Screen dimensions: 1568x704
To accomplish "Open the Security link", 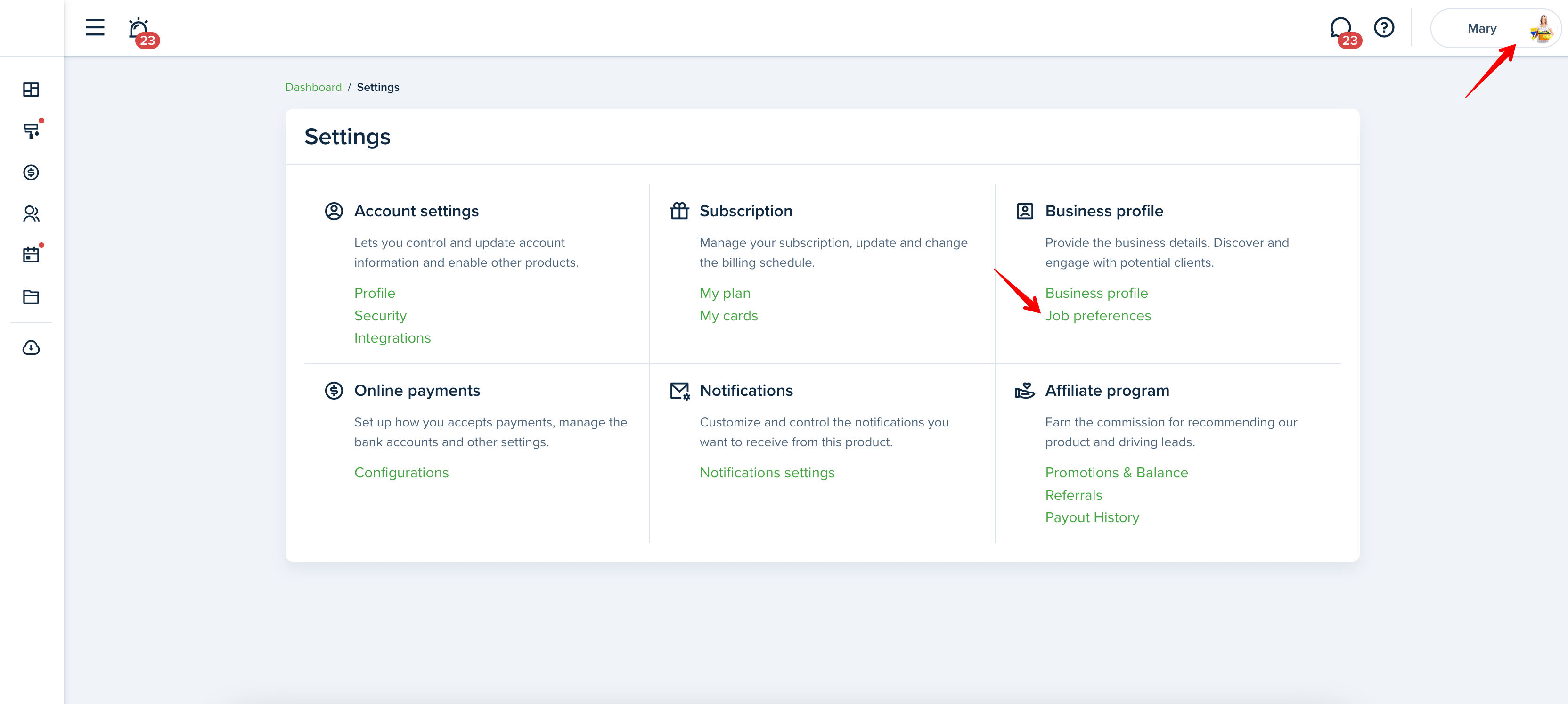I will click(x=380, y=315).
